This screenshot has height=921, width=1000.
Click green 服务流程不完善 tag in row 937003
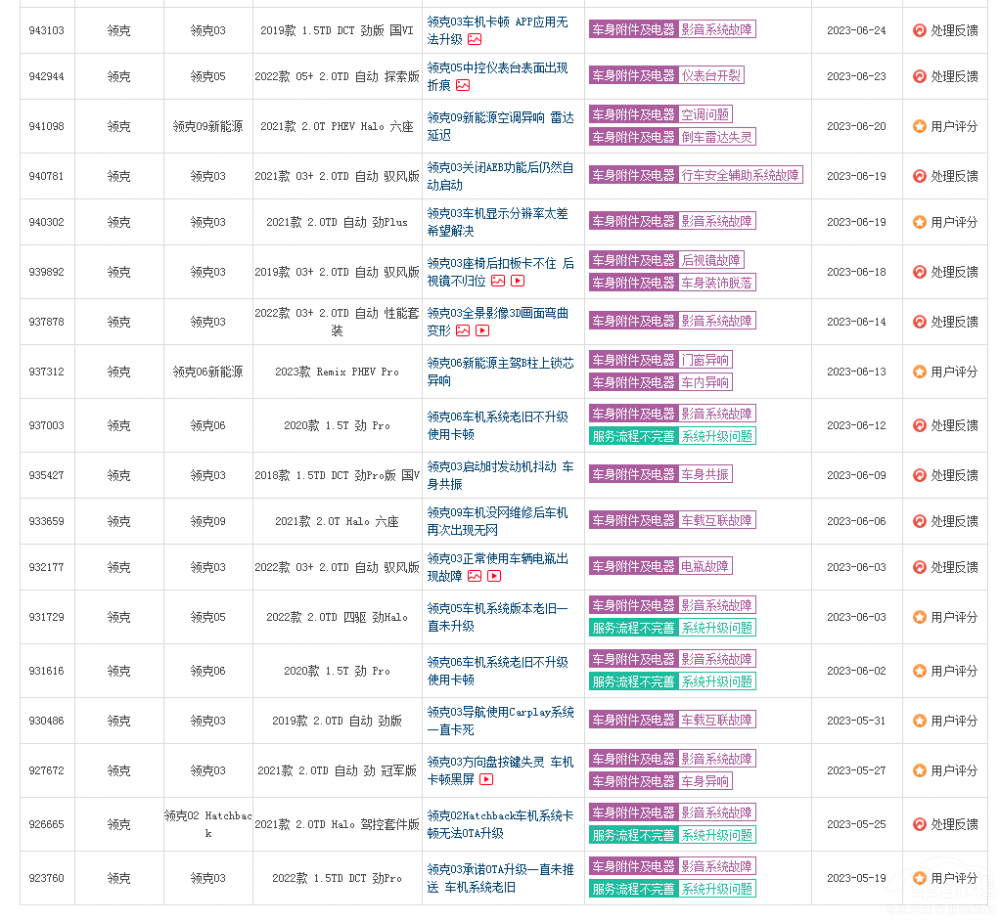point(633,436)
